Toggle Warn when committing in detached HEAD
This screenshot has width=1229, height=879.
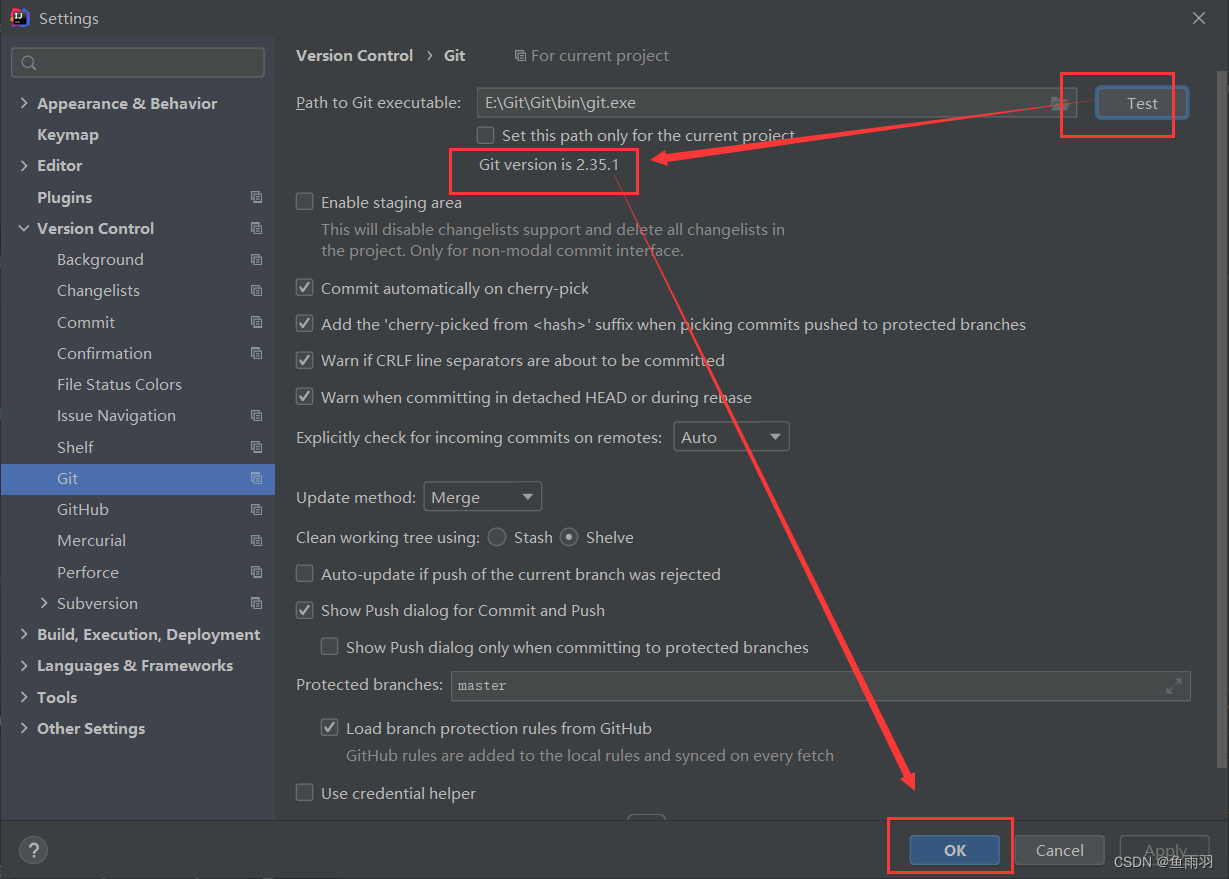(304, 397)
